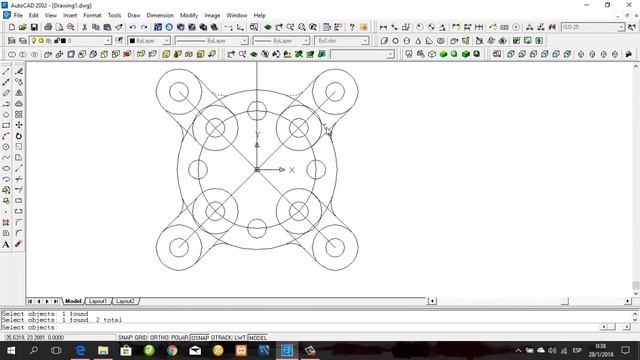Select the Multiline Text tool
This screenshot has height=360, width=640.
pyautogui.click(x=6, y=244)
